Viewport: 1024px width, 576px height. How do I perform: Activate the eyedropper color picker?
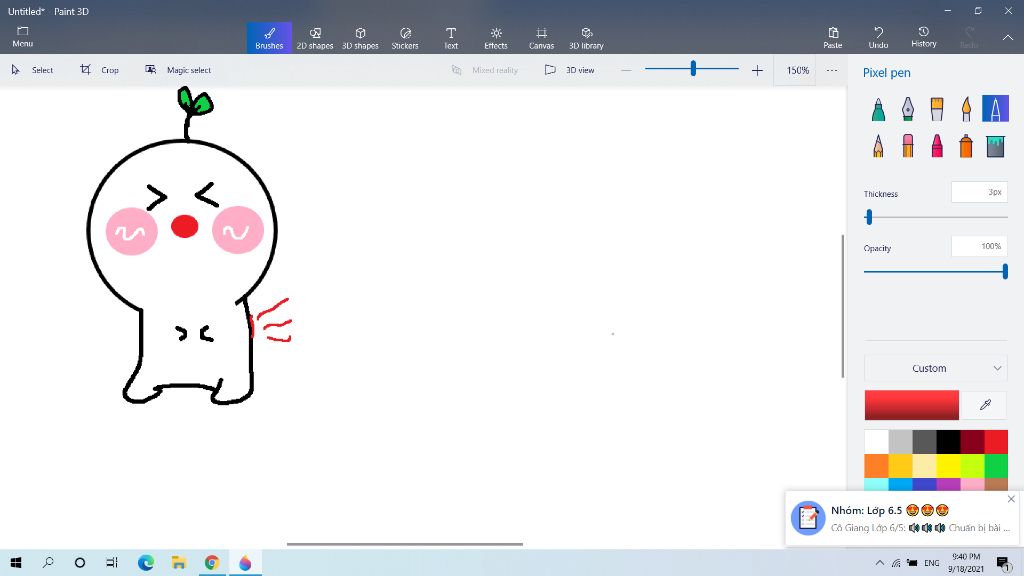click(985, 405)
